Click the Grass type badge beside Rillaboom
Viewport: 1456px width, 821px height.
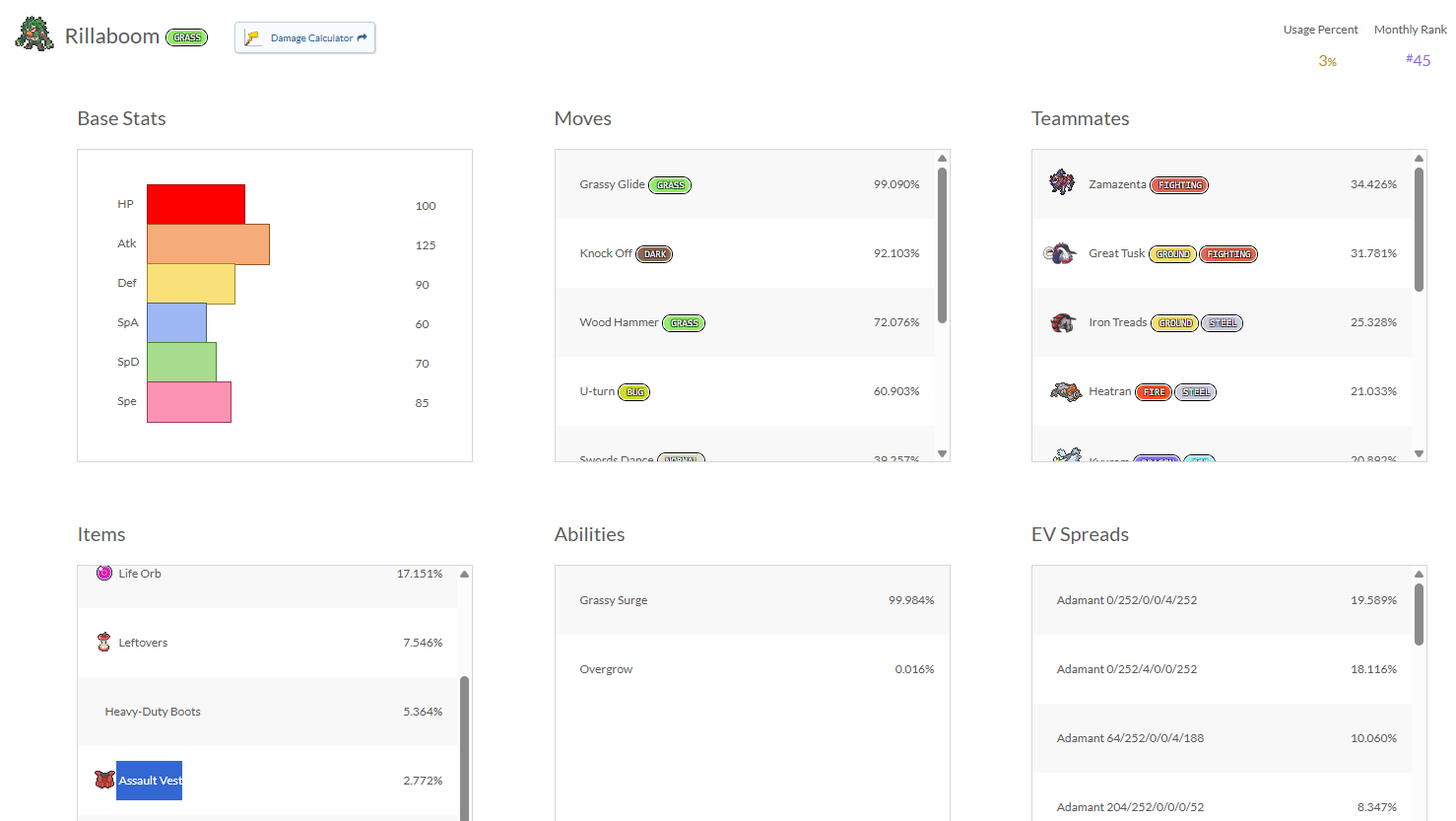point(186,37)
